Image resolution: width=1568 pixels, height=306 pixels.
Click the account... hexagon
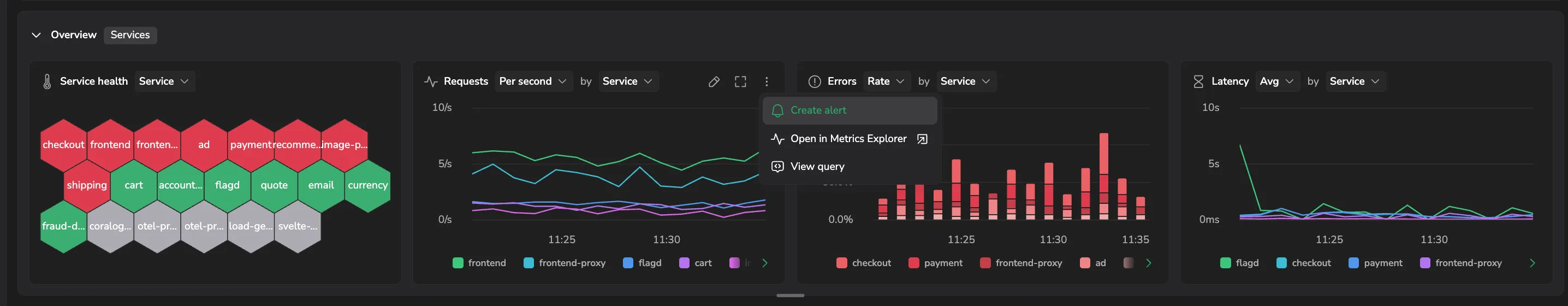pyautogui.click(x=180, y=185)
